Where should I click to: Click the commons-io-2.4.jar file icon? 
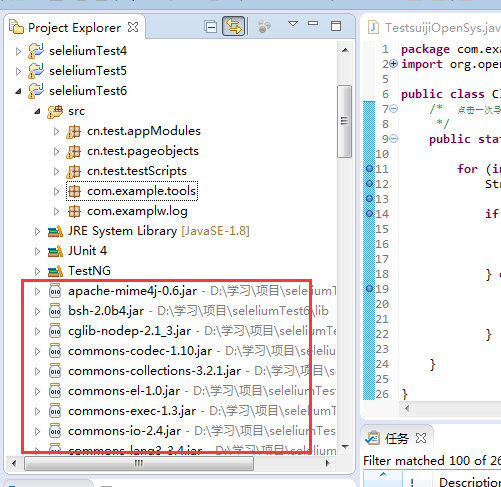click(x=55, y=431)
